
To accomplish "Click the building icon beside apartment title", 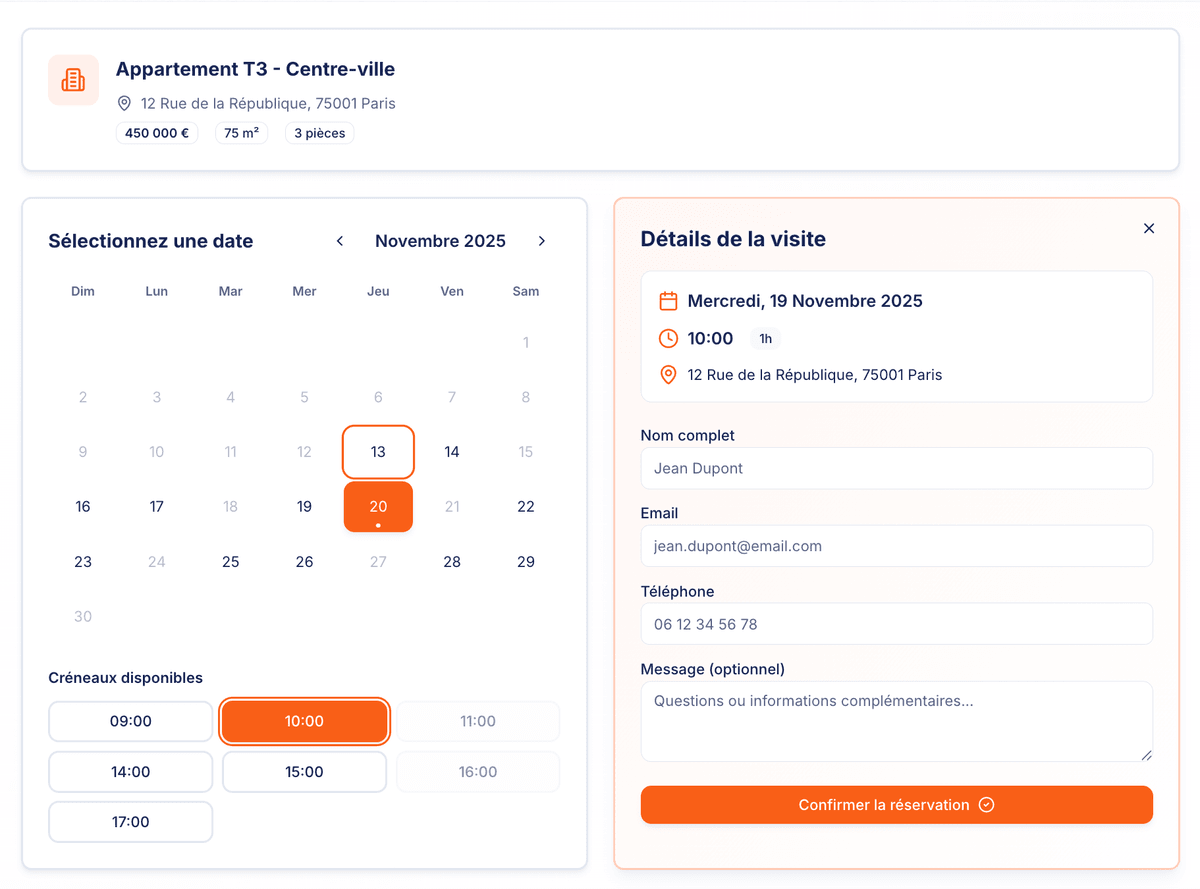I will click(73, 80).
